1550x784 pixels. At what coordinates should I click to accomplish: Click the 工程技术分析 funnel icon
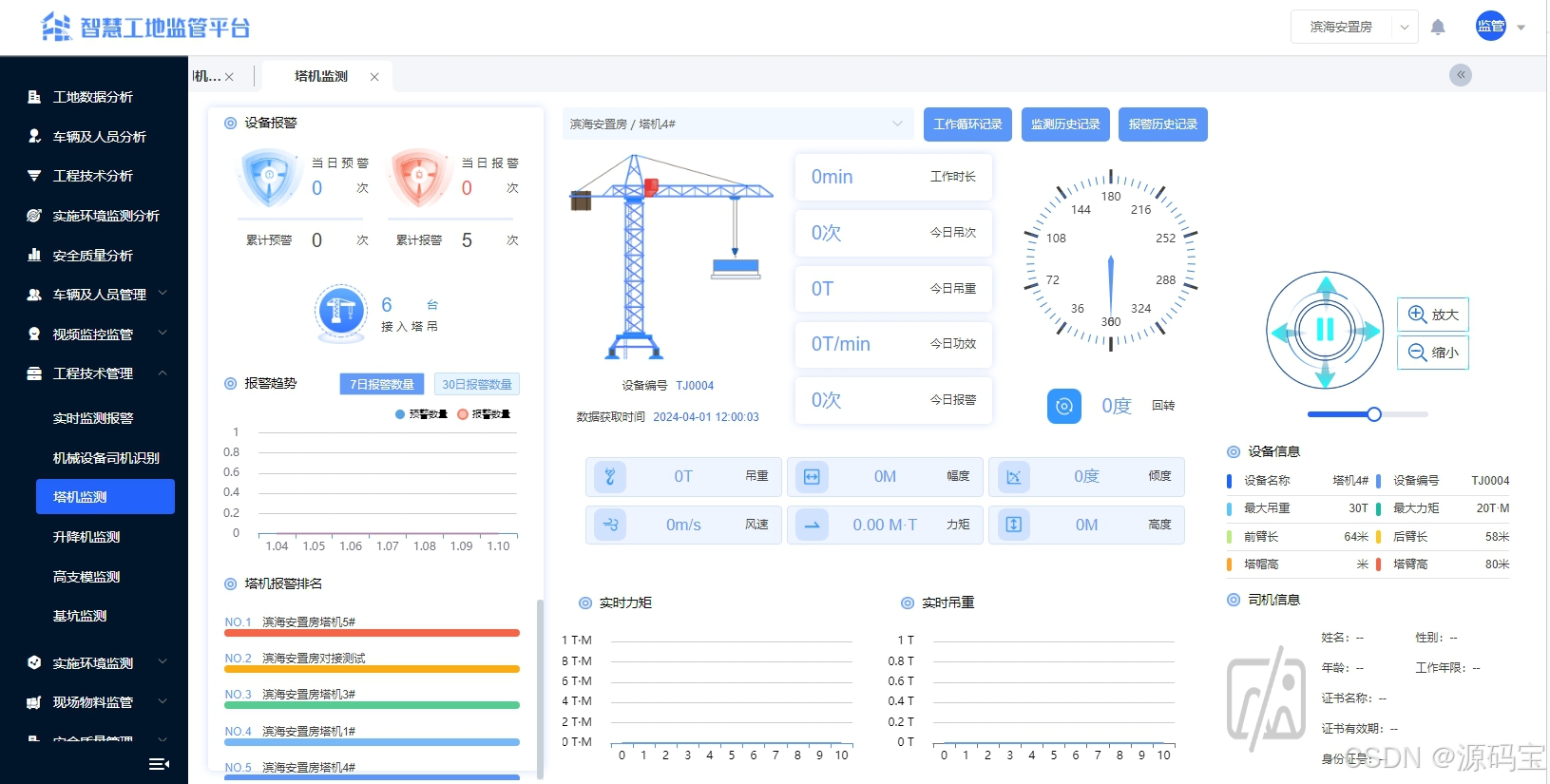click(34, 176)
